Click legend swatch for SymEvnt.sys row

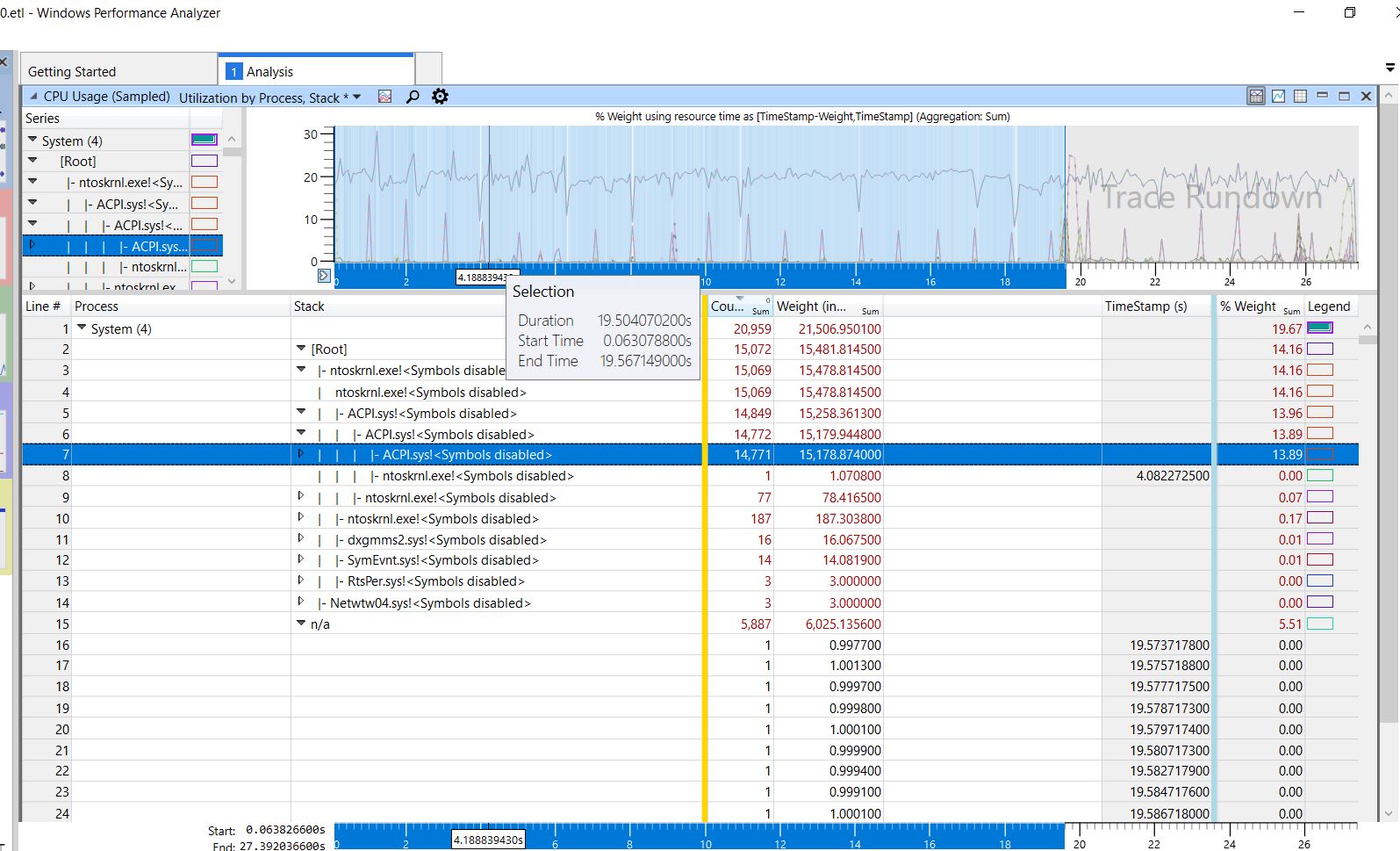coord(1320,559)
